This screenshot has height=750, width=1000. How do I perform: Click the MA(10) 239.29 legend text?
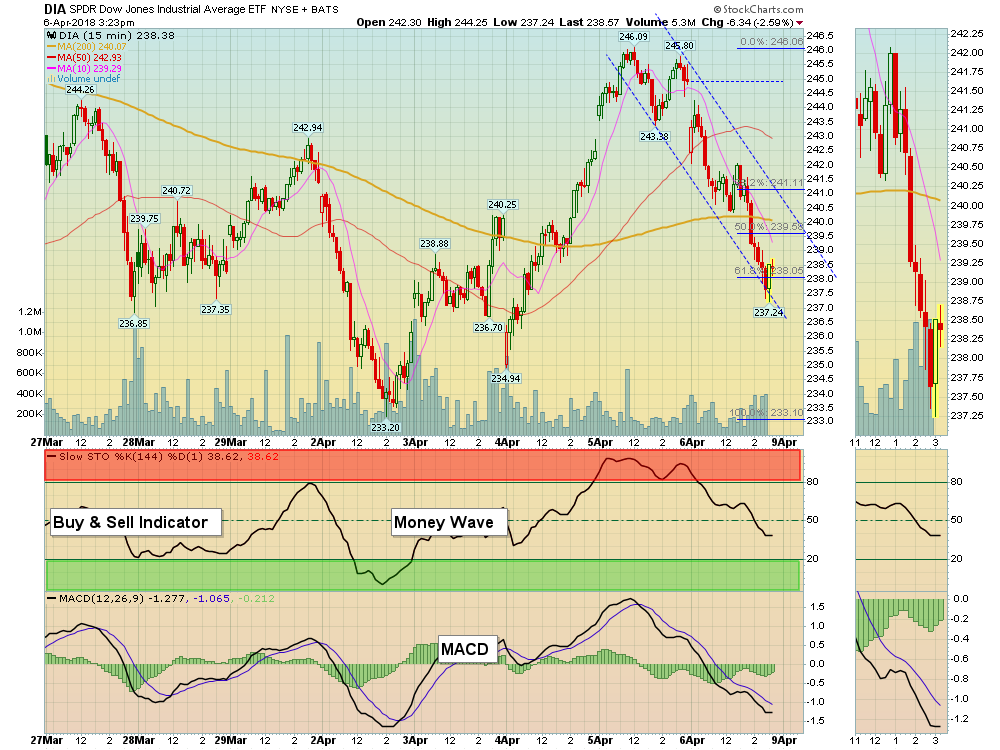pyautogui.click(x=89, y=68)
